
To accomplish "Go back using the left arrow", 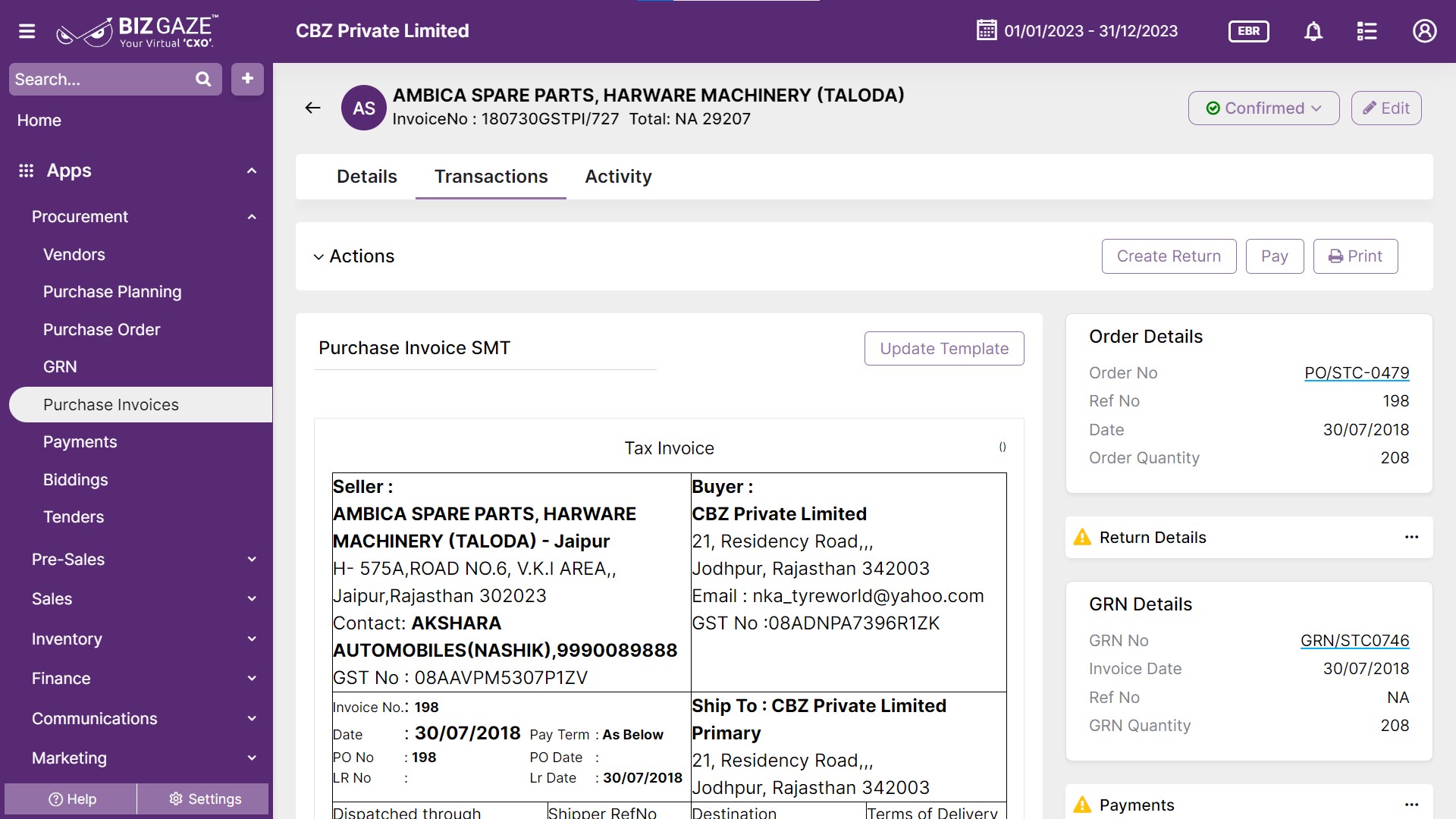I will pos(312,108).
